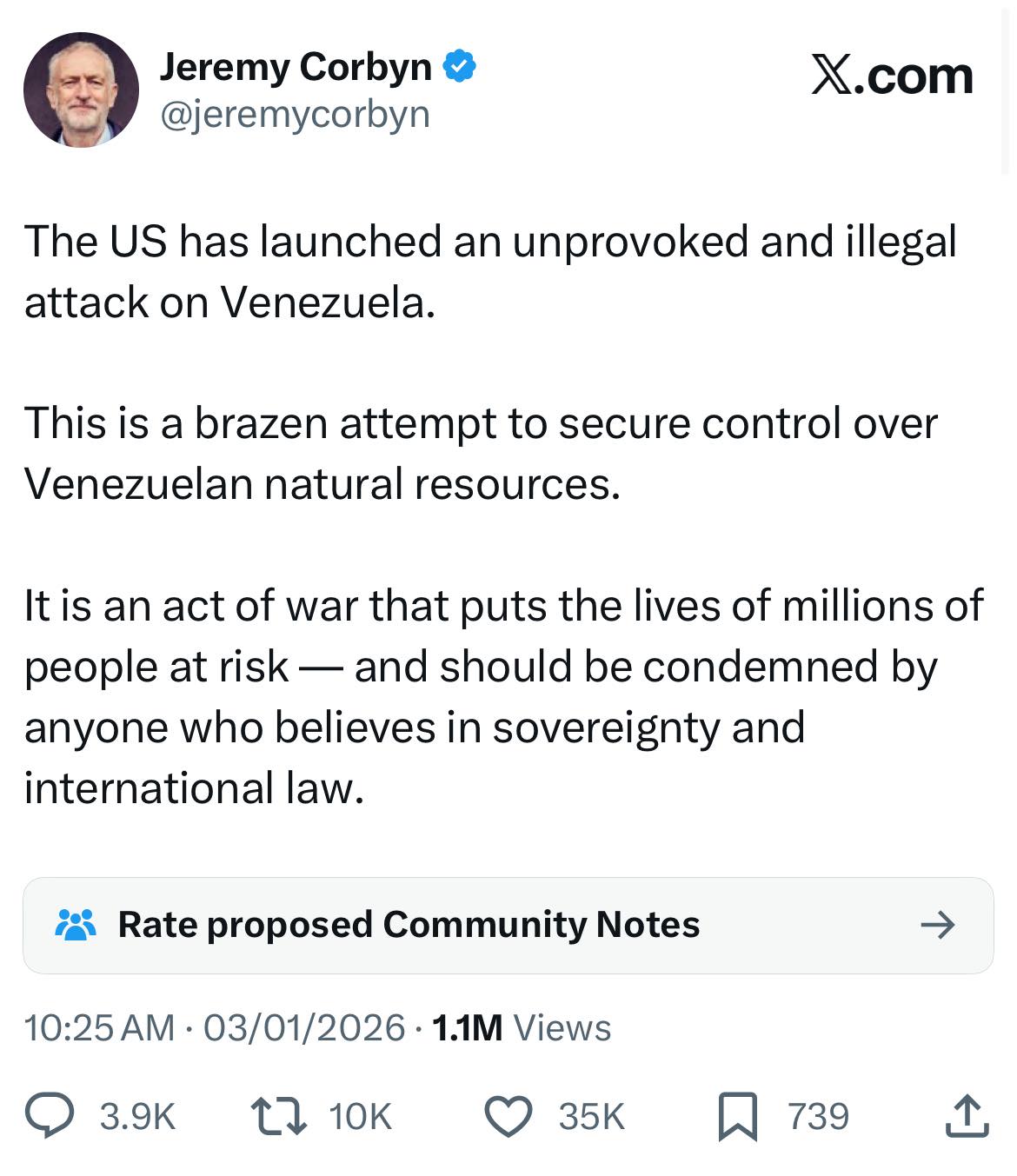Click the Jeremy Corbyn display name

point(296,65)
